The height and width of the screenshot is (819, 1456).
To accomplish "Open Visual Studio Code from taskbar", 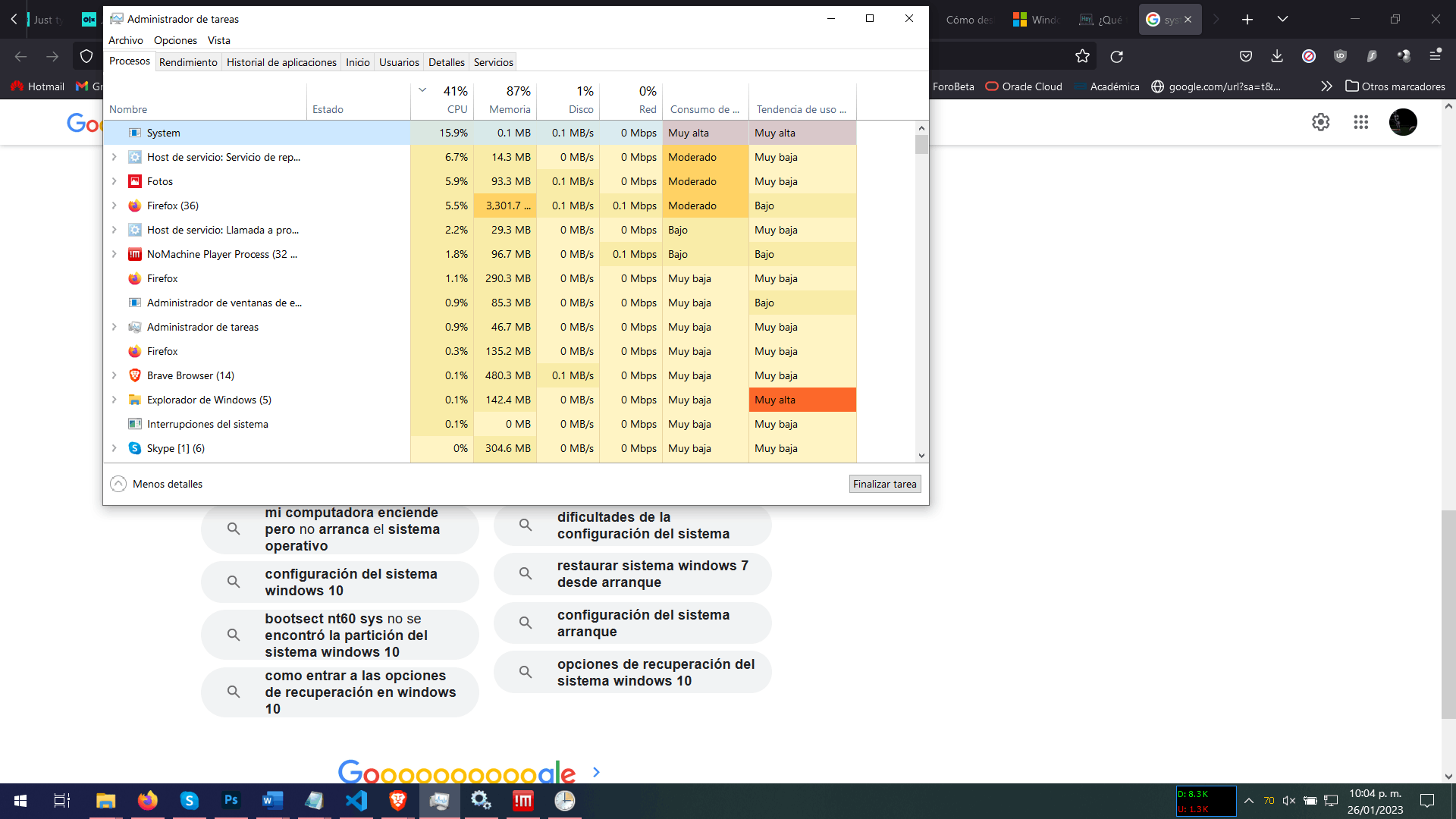I will coord(356,800).
